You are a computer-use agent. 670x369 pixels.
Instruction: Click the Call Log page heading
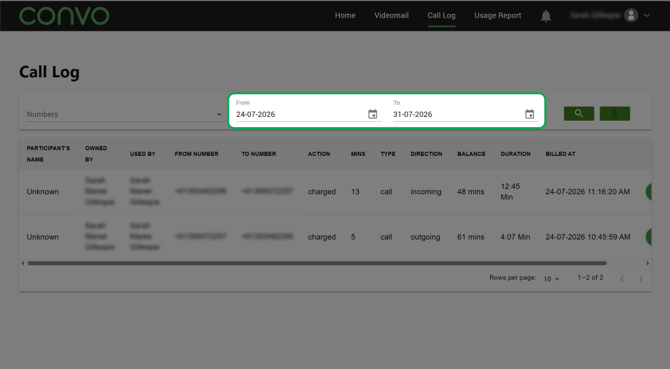[49, 72]
